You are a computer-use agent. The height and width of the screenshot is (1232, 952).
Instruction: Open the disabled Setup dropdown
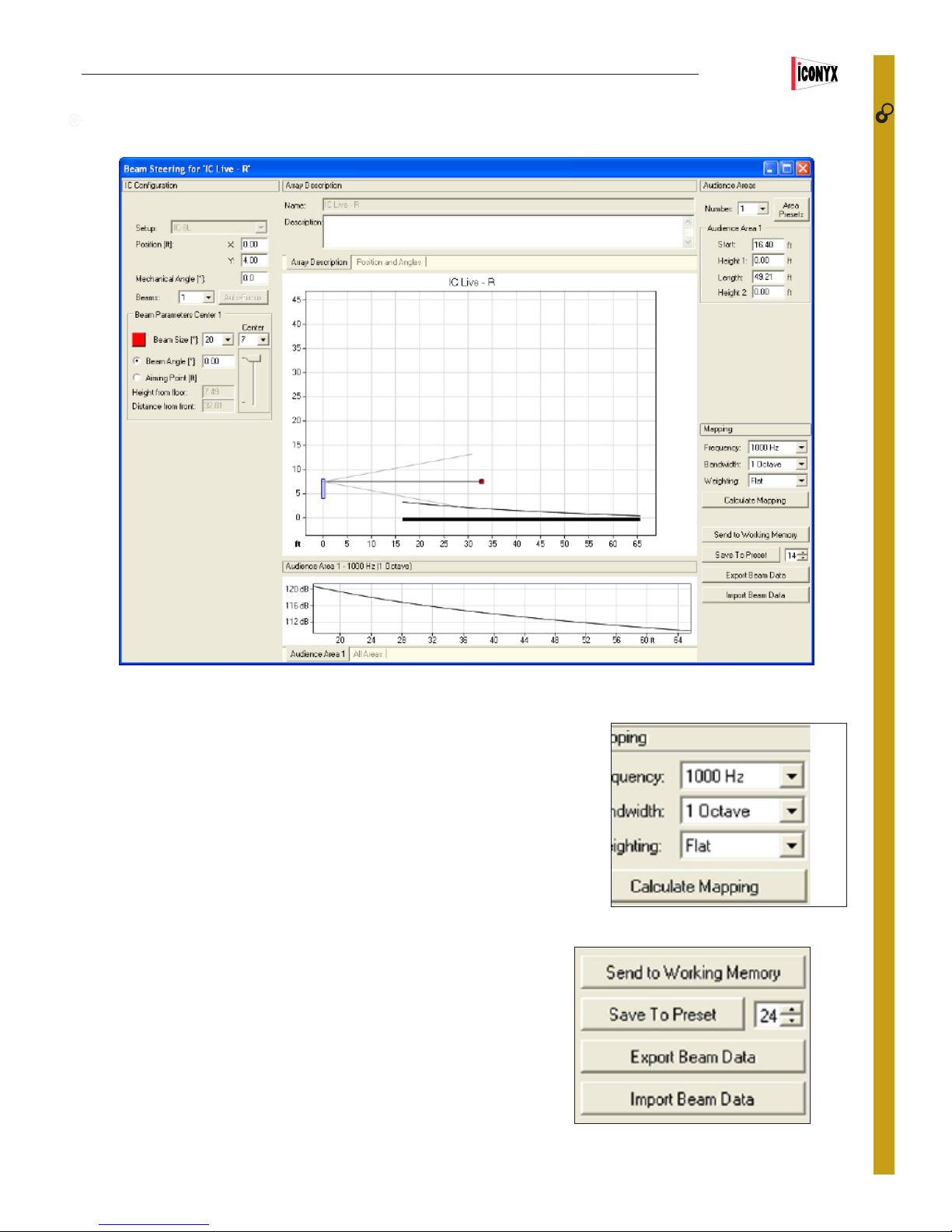261,228
